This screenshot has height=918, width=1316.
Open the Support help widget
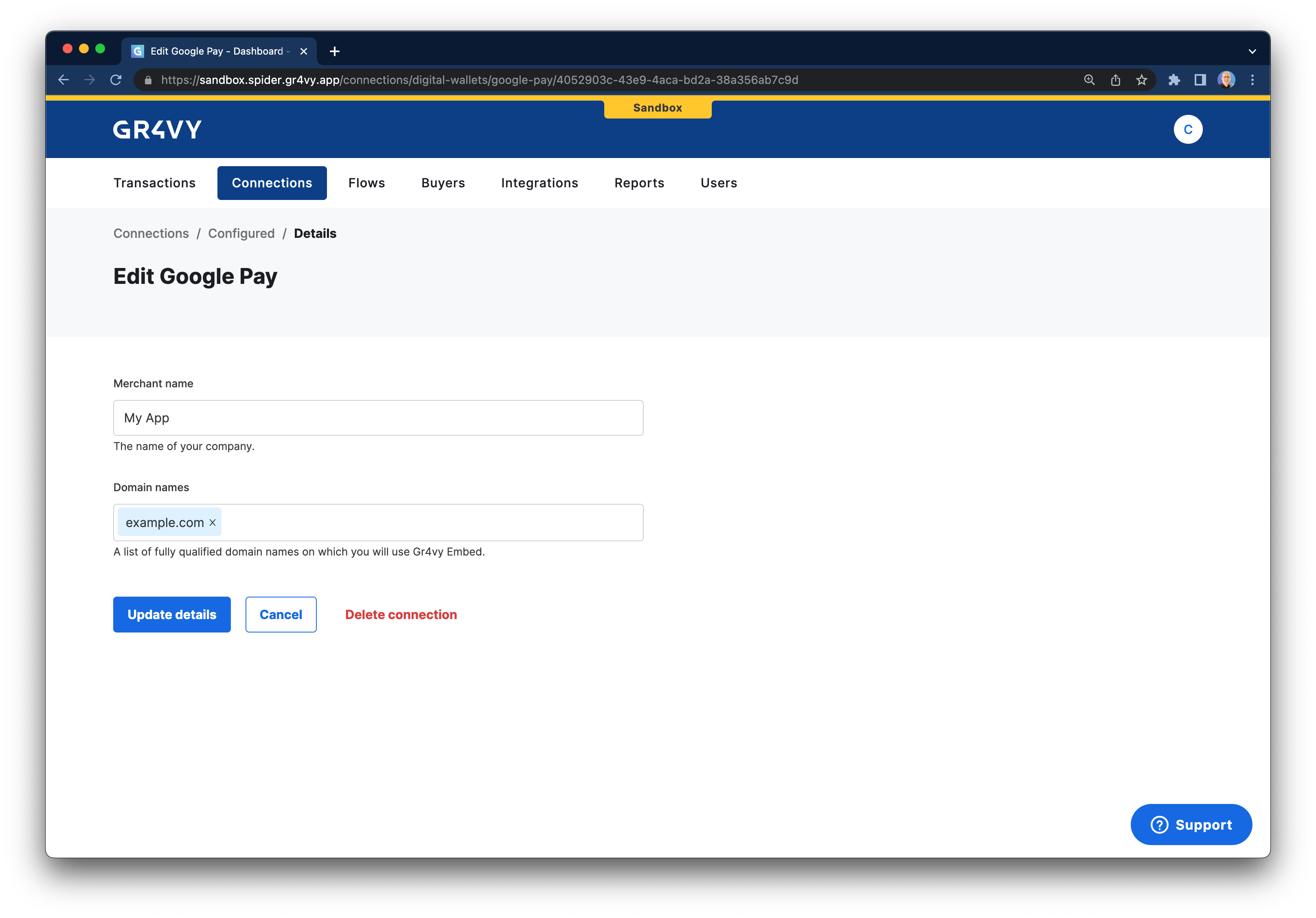click(1191, 825)
